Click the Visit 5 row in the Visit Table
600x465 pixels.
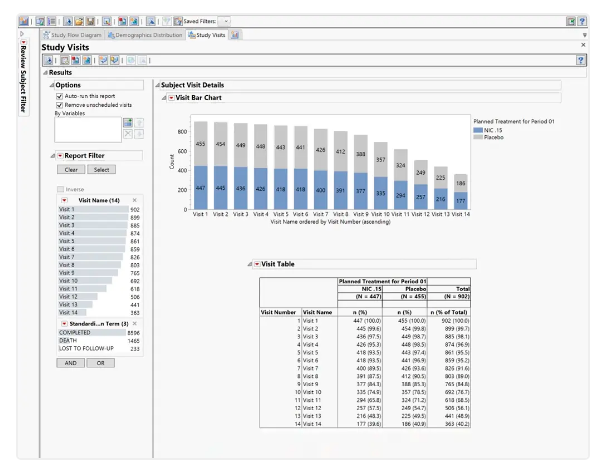click(365, 352)
